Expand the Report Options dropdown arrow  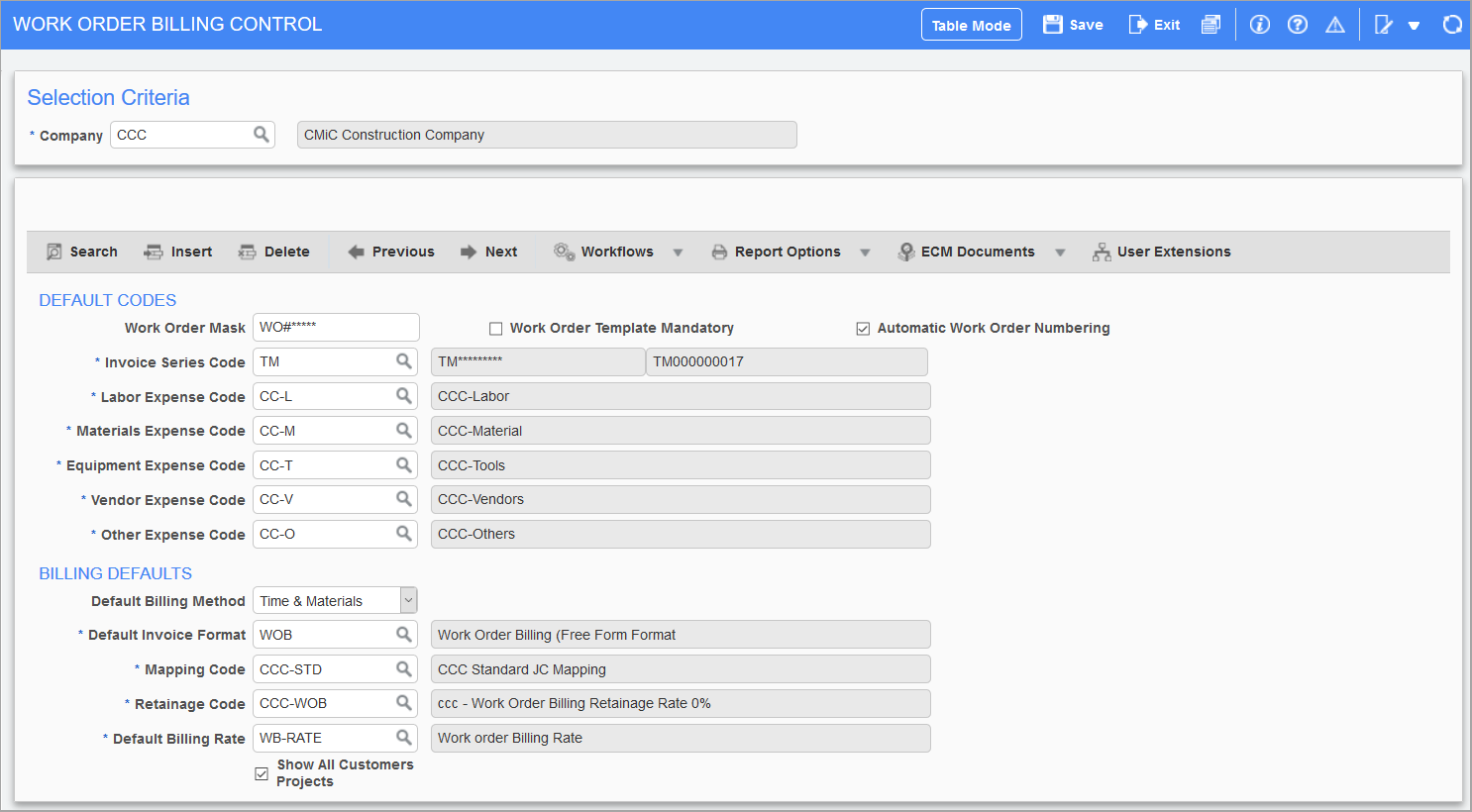pos(865,253)
